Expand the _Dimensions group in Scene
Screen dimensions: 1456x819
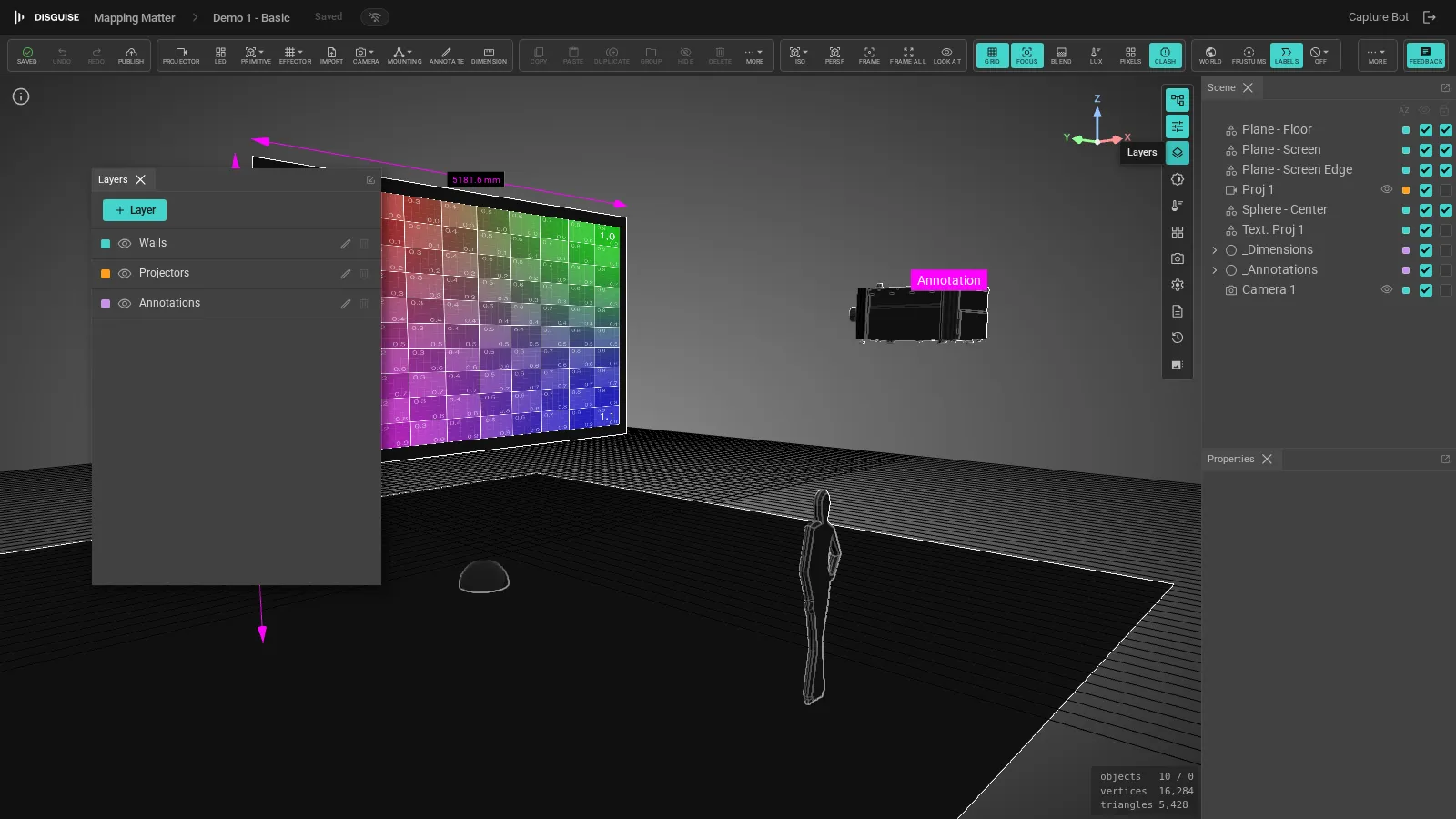[1215, 250]
